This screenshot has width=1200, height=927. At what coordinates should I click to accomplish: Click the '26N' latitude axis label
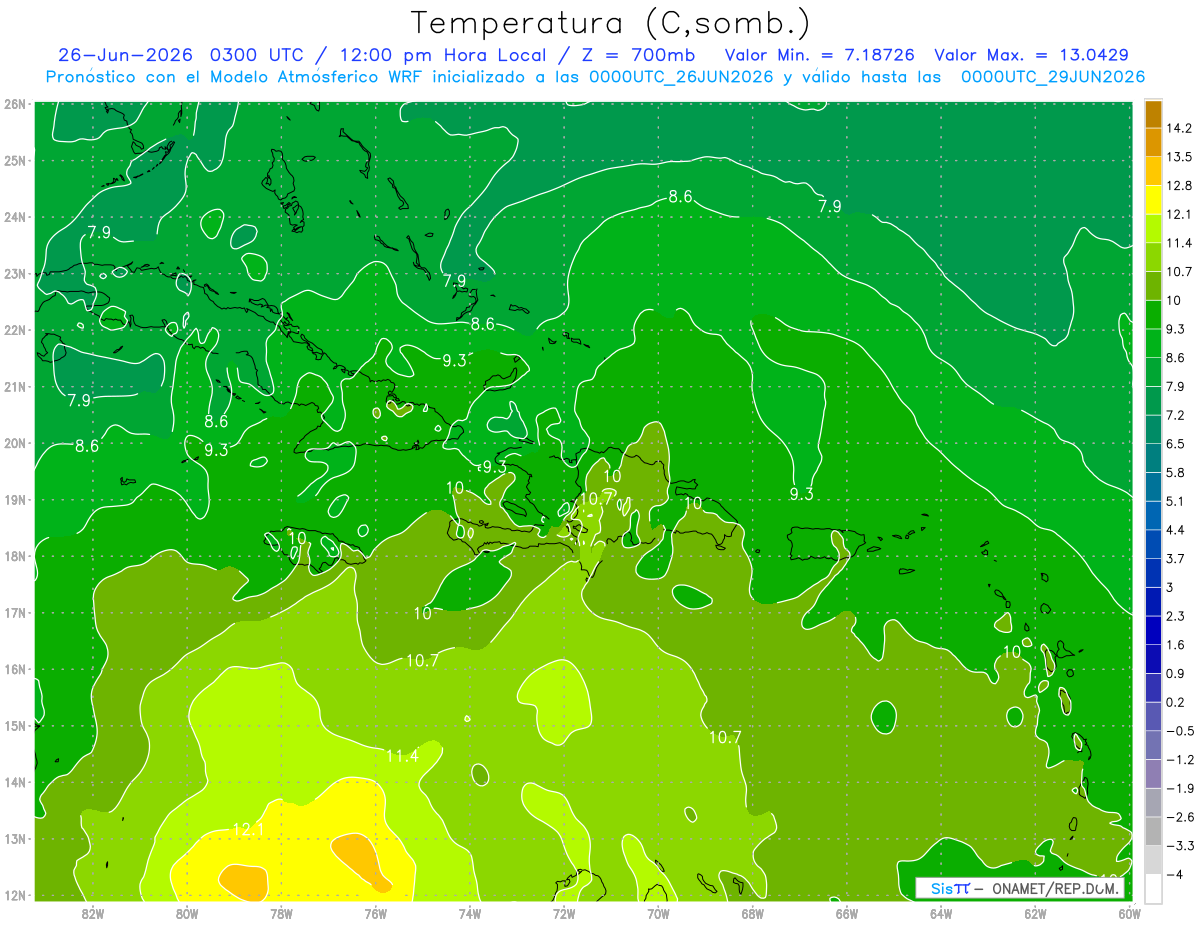(14, 104)
